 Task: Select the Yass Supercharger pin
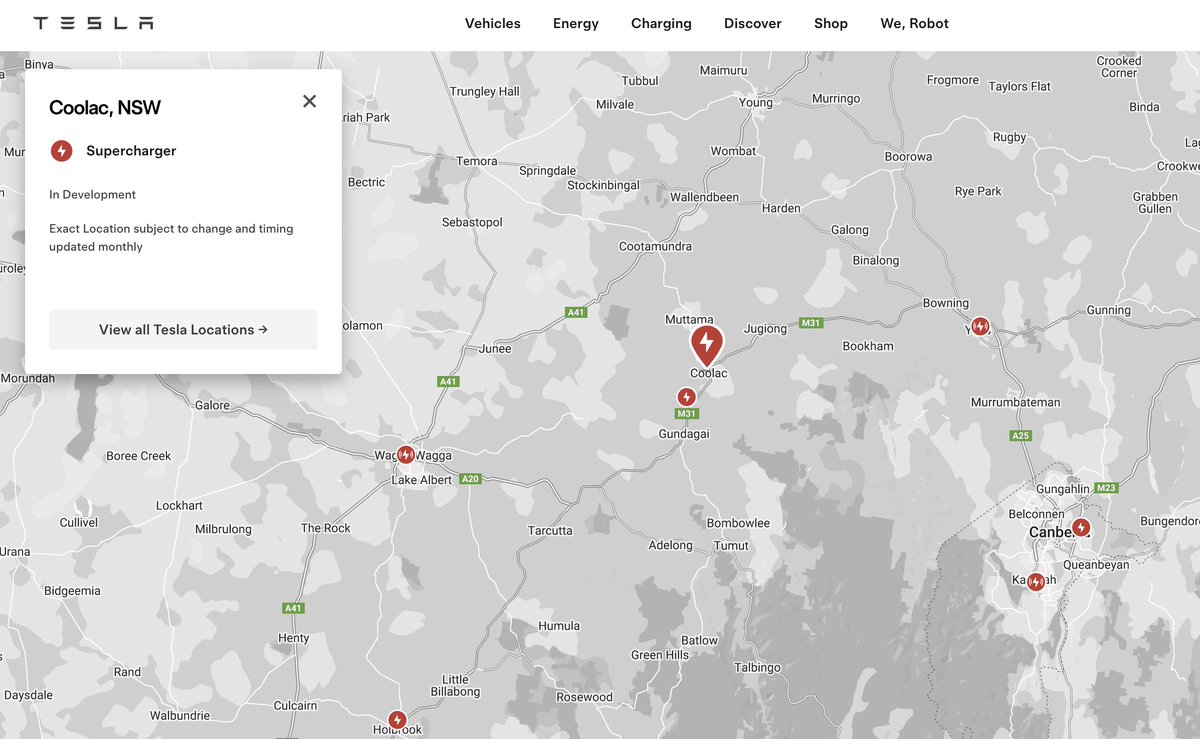point(980,326)
